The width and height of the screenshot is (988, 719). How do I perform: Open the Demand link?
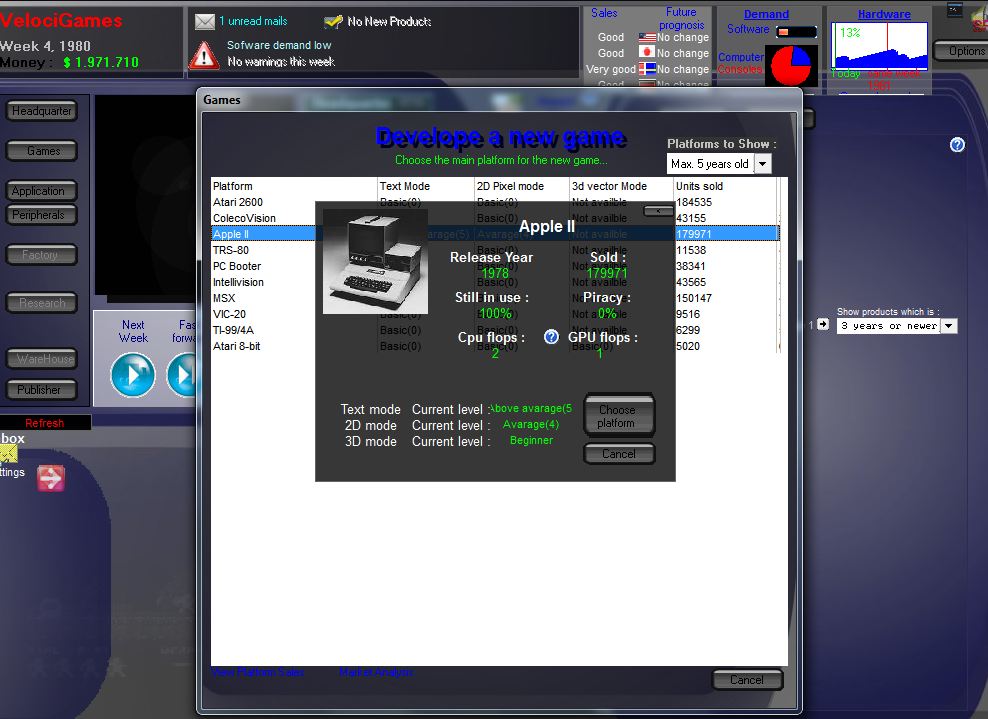click(x=766, y=14)
